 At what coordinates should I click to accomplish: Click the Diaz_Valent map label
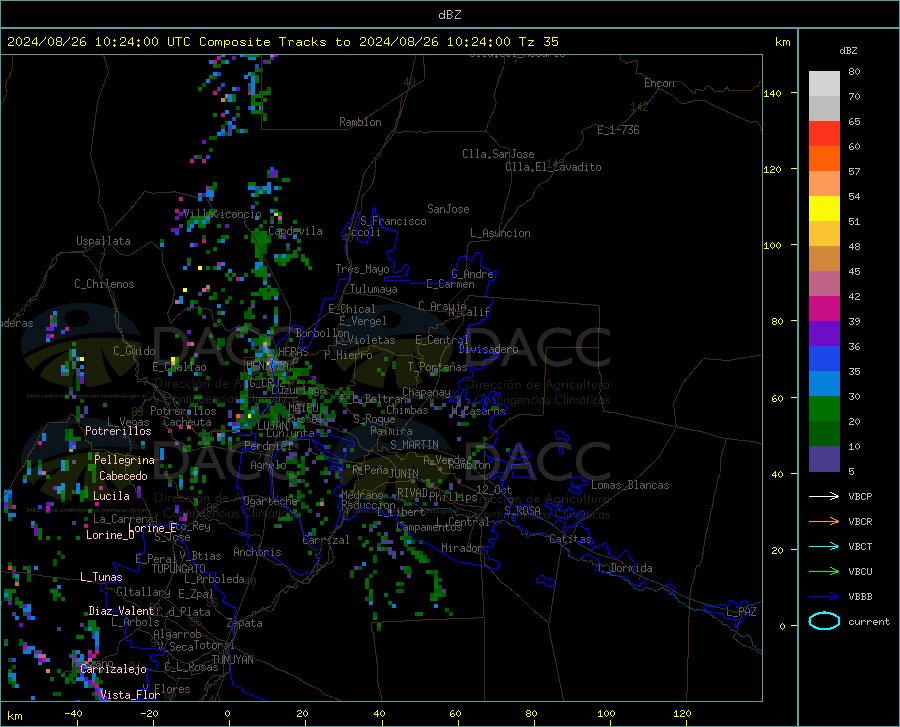pos(121,611)
